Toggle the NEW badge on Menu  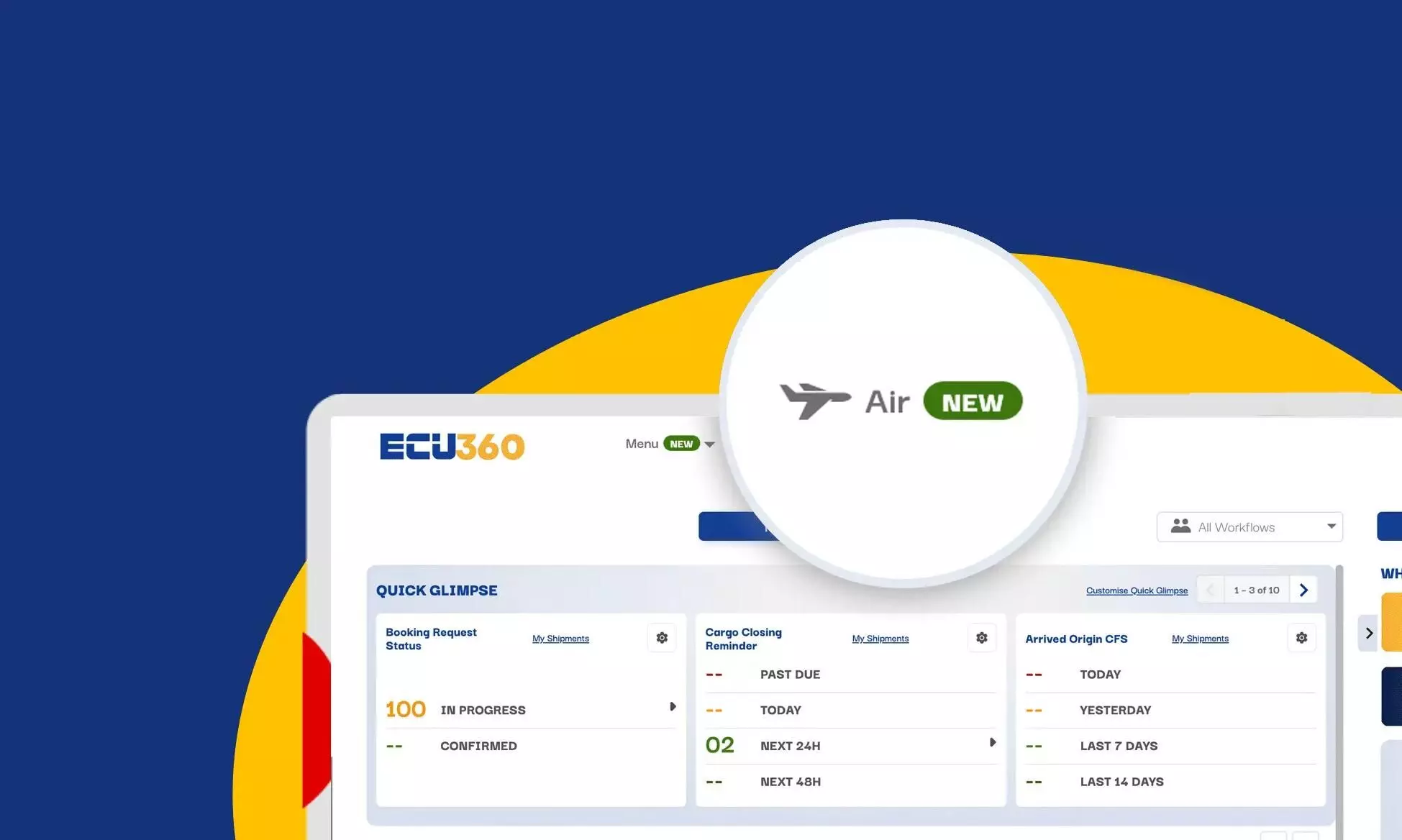click(x=680, y=444)
